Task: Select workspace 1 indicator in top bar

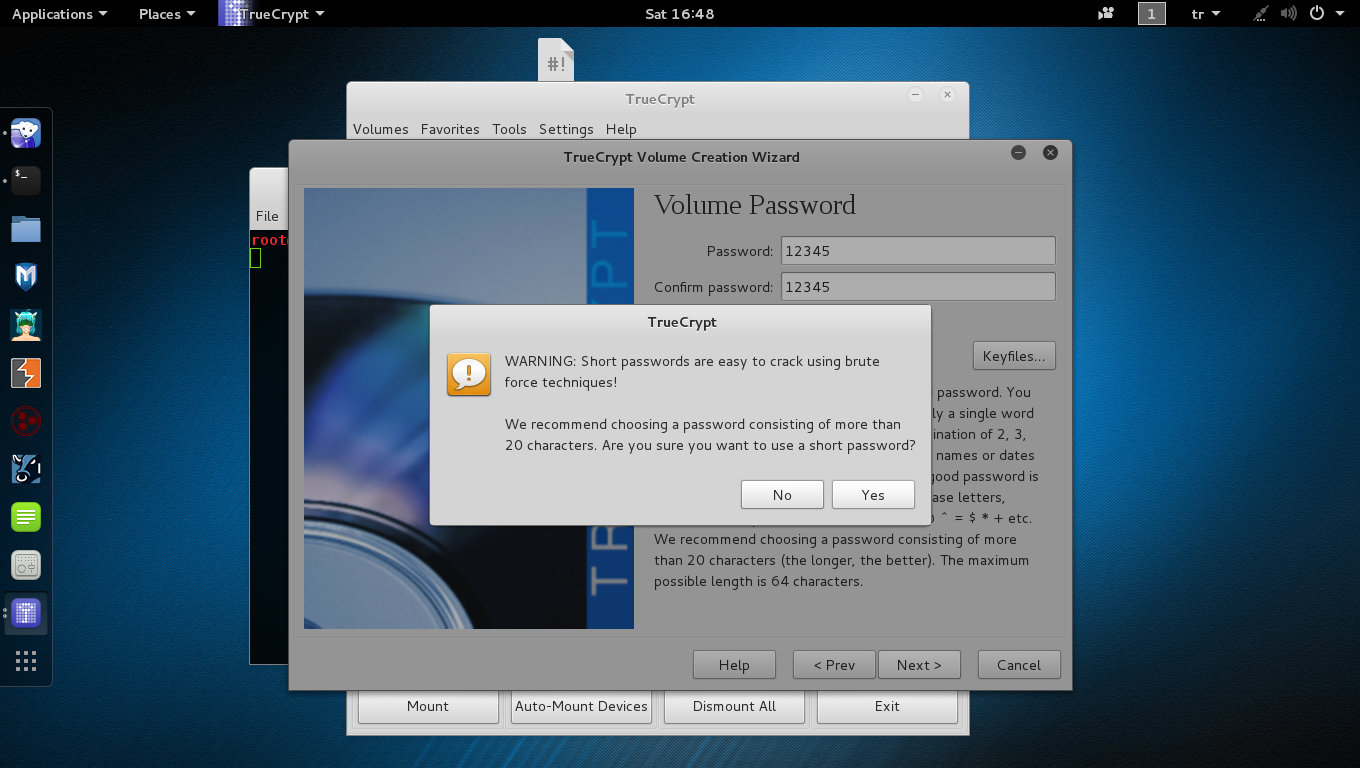Action: coord(1151,14)
